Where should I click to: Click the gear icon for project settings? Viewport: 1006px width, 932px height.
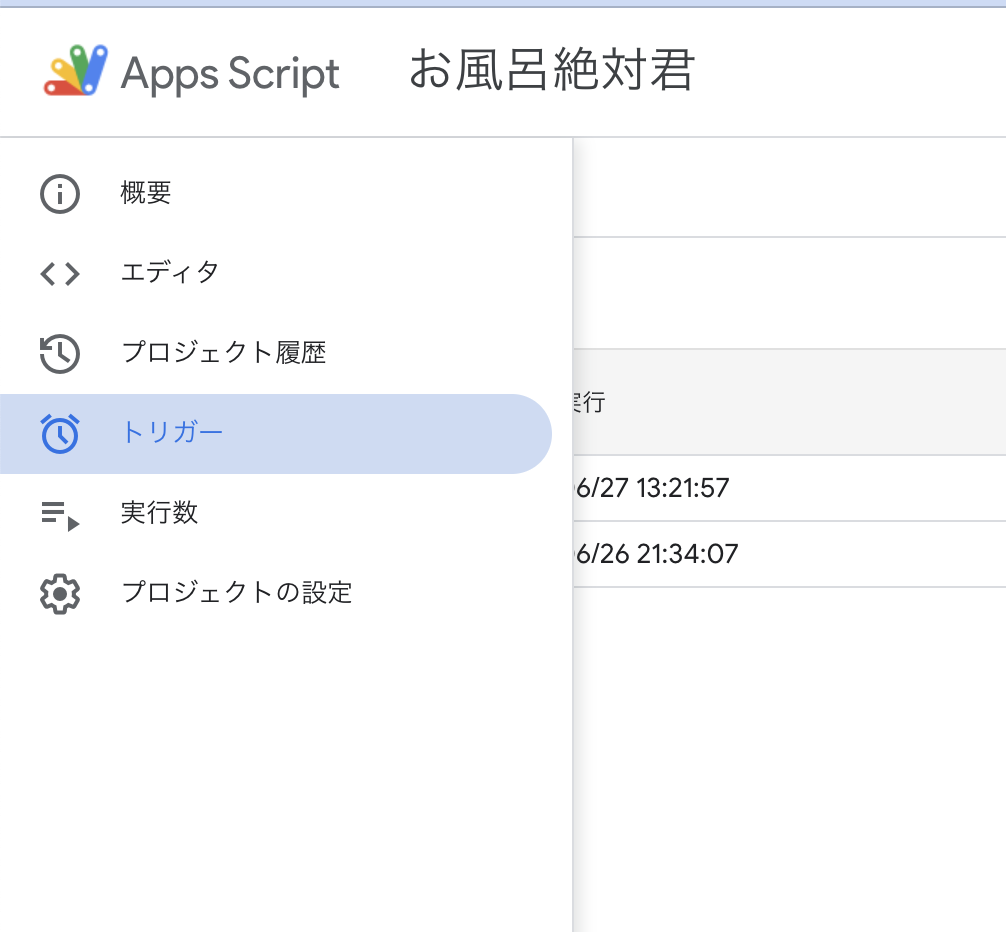[60, 593]
